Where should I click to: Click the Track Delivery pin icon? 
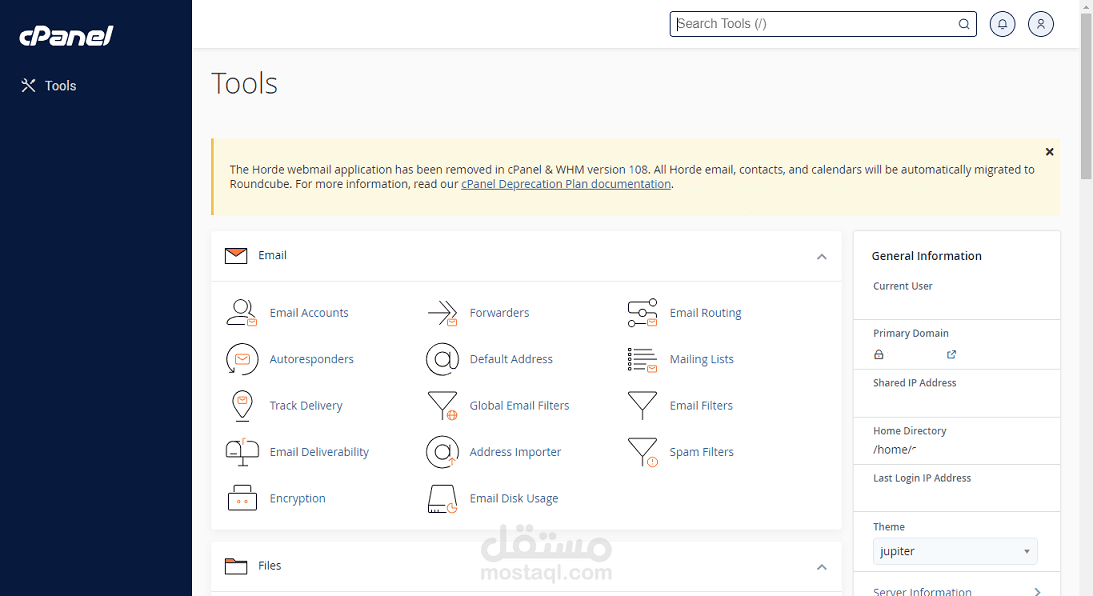(242, 406)
